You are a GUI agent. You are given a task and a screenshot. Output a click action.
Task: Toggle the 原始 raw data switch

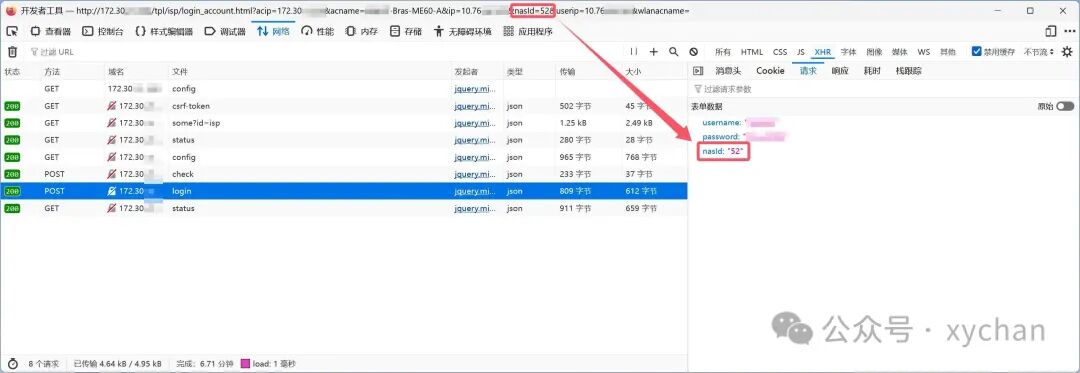(1065, 106)
